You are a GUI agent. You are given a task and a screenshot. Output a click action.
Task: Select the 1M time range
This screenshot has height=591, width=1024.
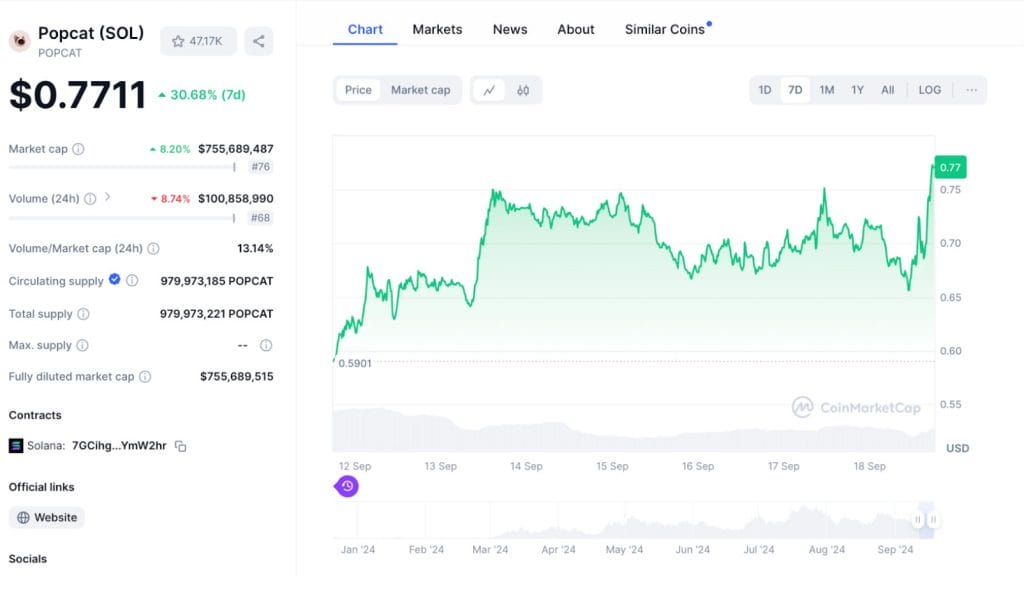click(x=827, y=90)
